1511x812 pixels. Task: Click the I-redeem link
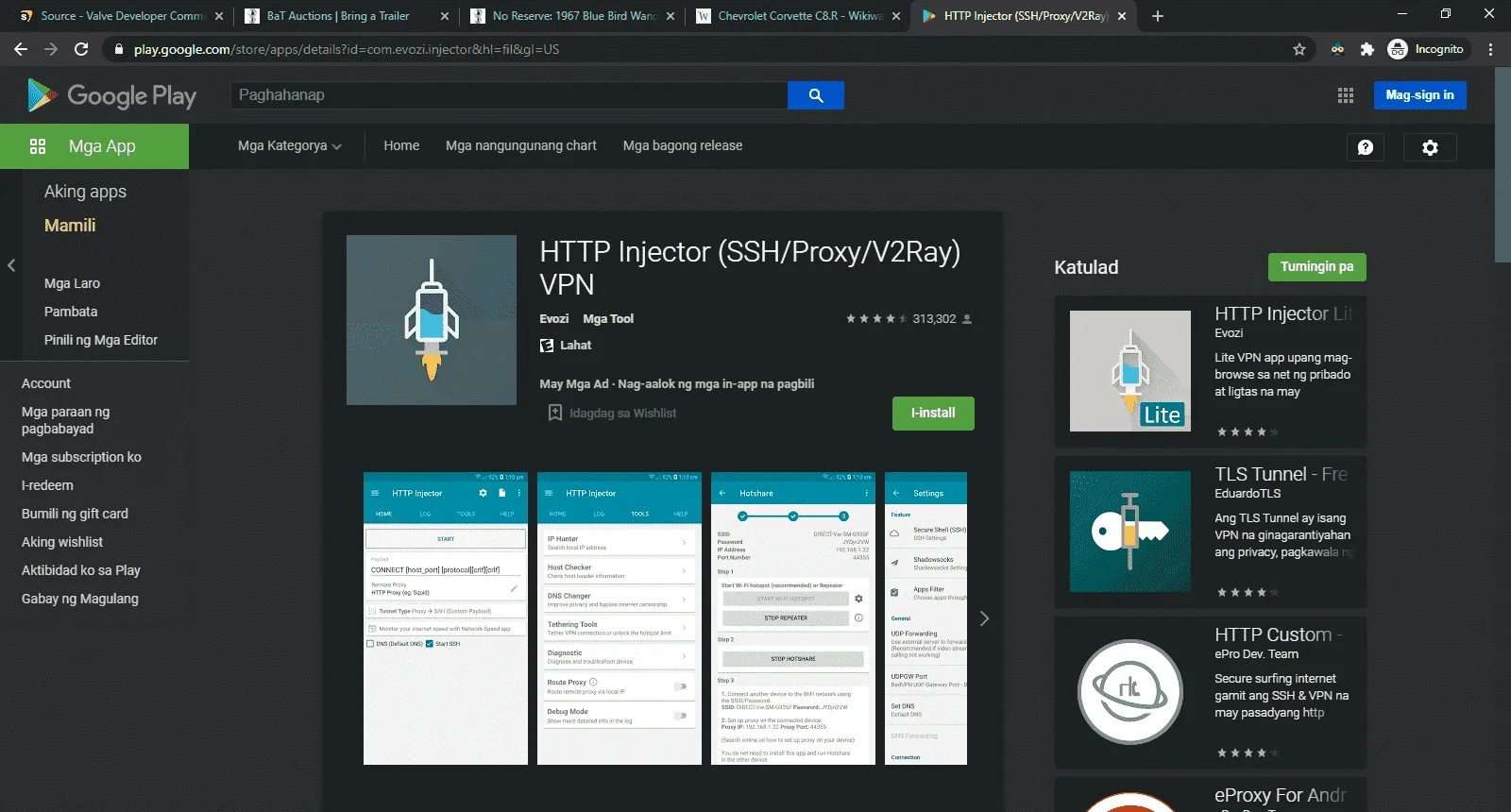pyautogui.click(x=47, y=485)
